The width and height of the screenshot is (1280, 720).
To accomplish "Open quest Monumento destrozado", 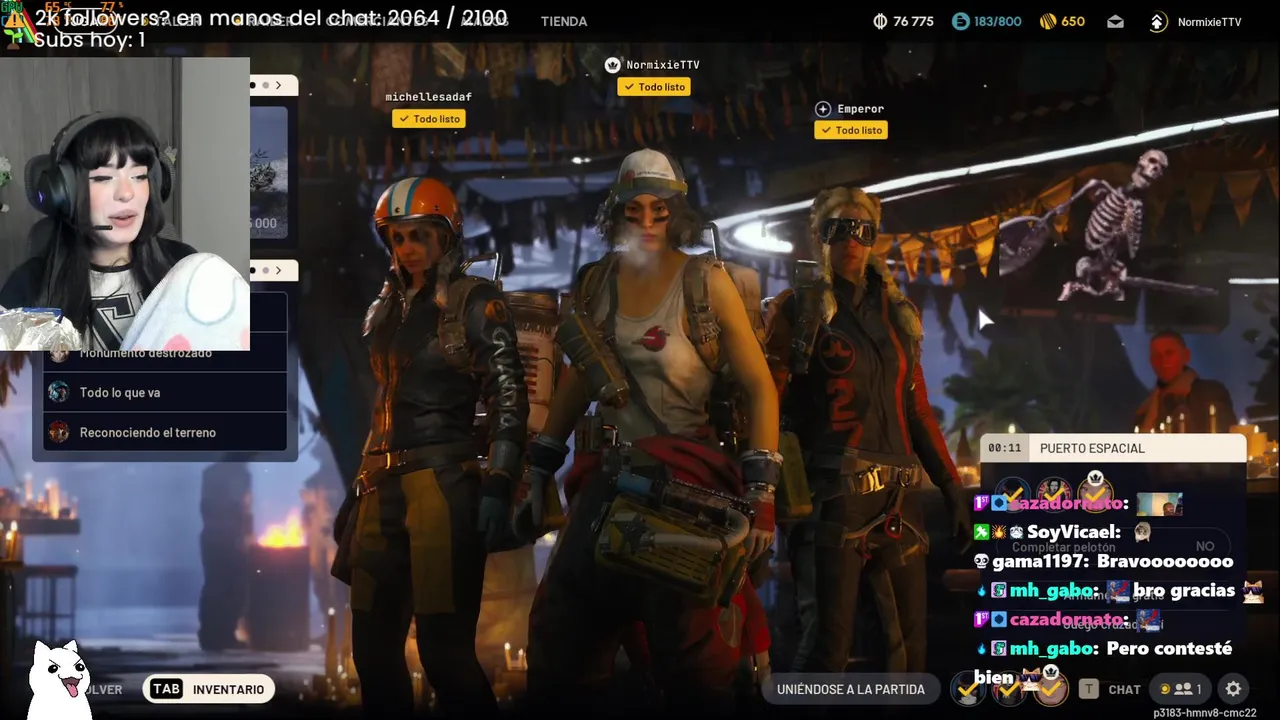I will coord(165,353).
